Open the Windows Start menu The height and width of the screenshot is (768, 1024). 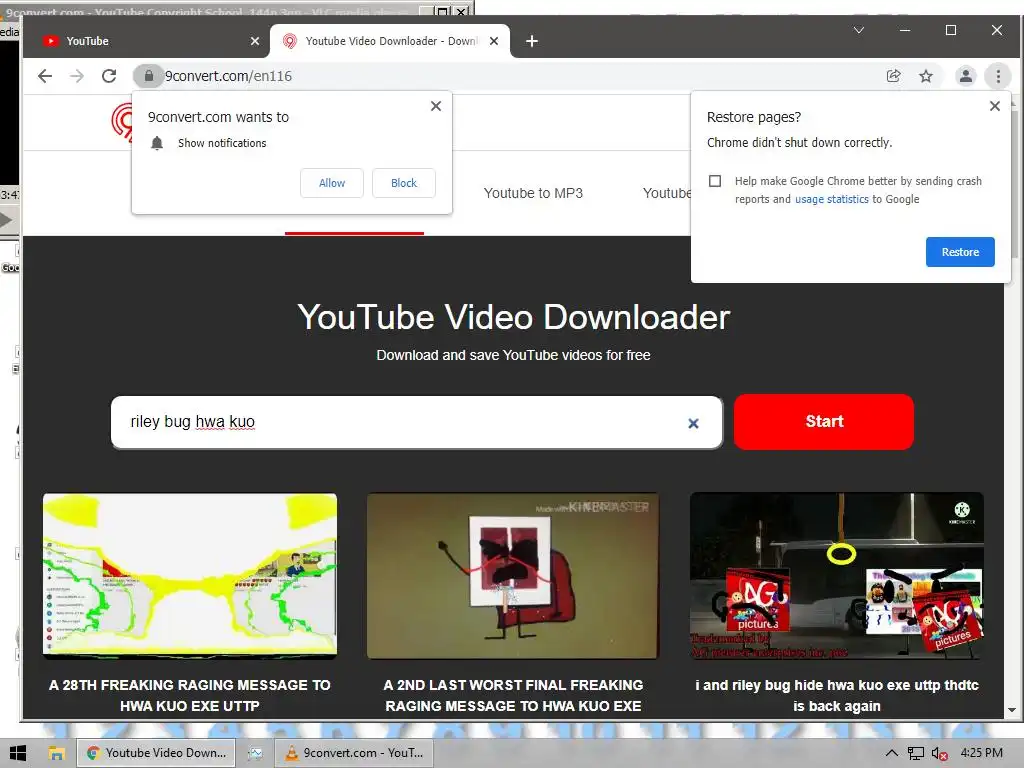(18, 753)
